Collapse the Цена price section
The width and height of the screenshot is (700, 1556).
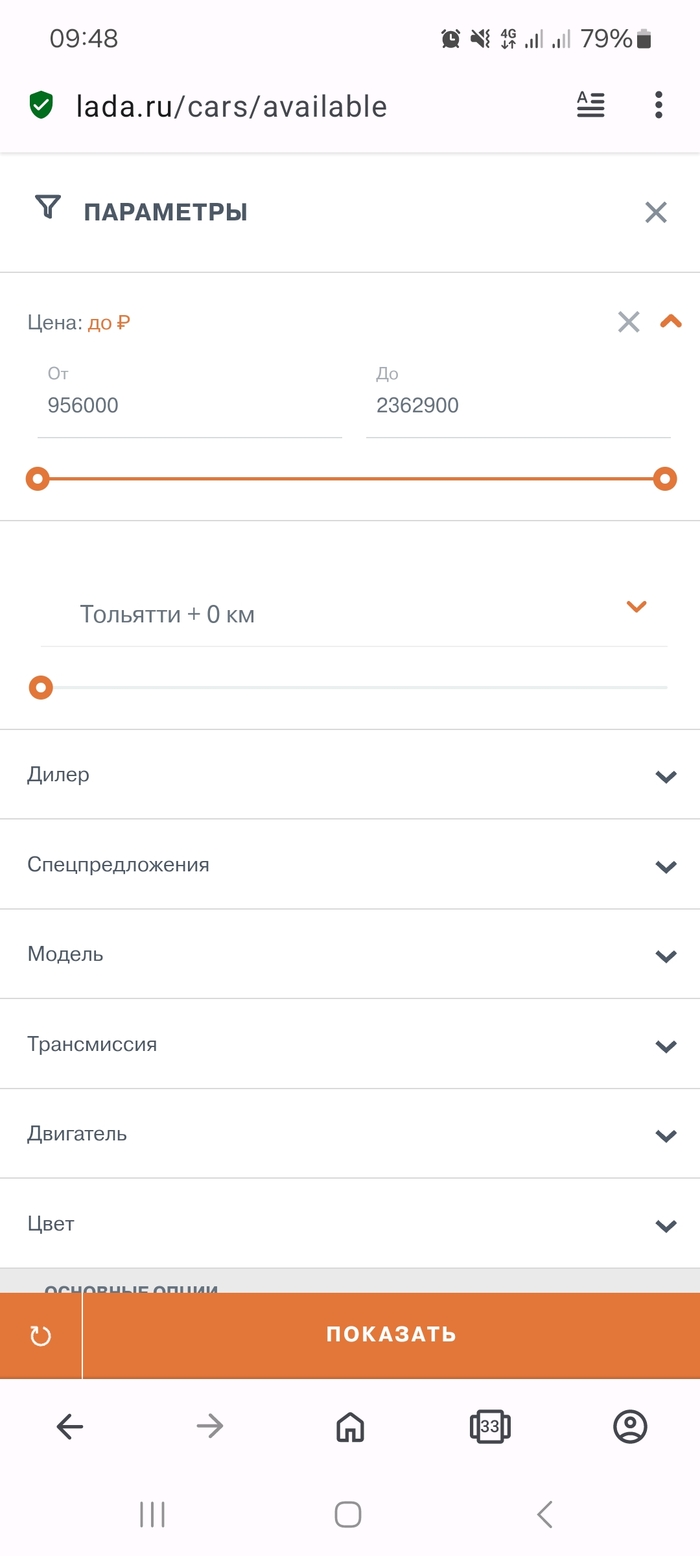[x=671, y=322]
